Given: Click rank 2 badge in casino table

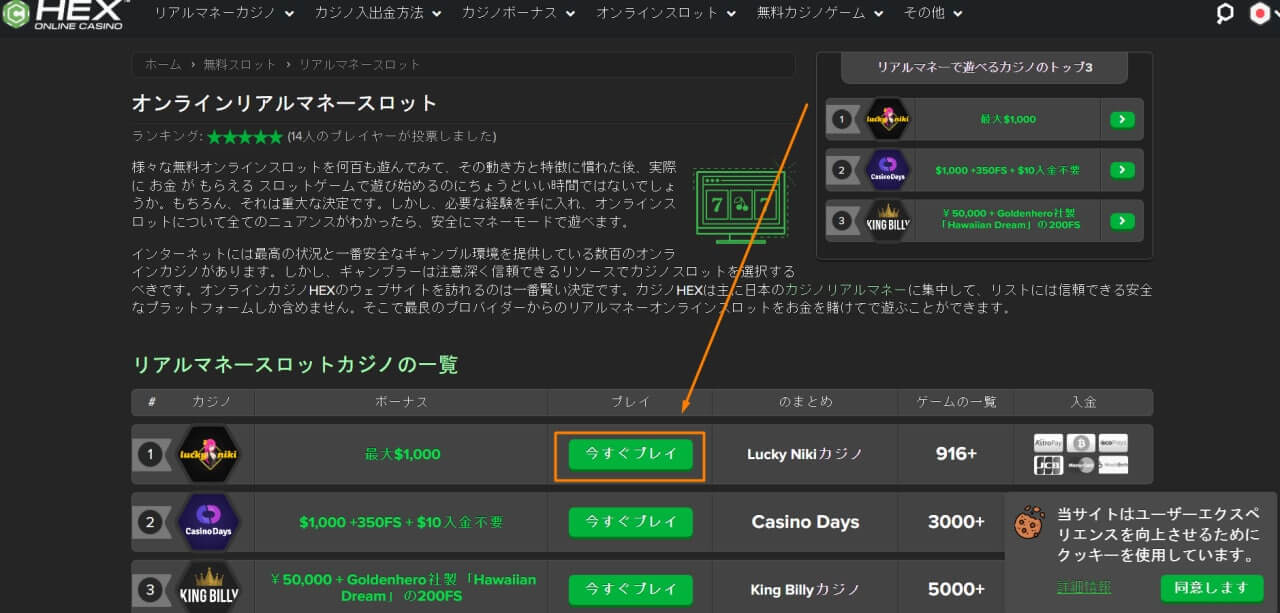Looking at the screenshot, I should 150,522.
